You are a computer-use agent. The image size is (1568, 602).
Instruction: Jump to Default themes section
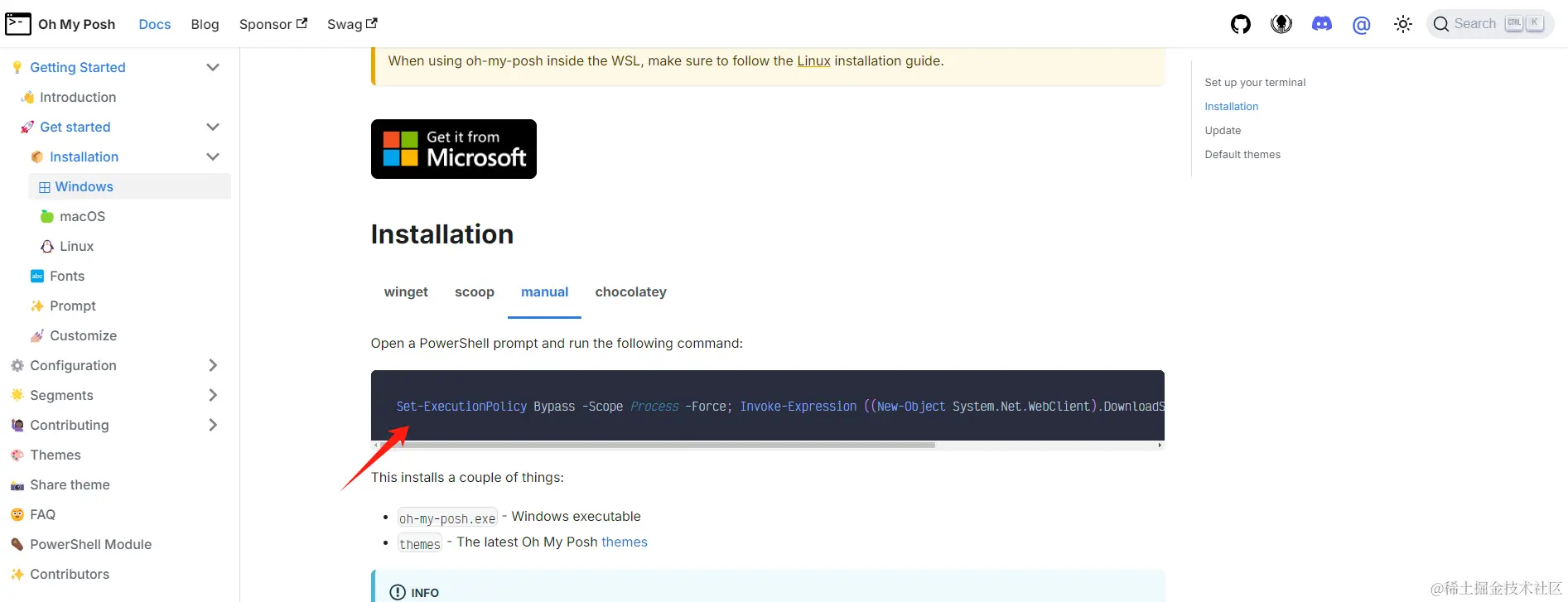click(x=1242, y=154)
